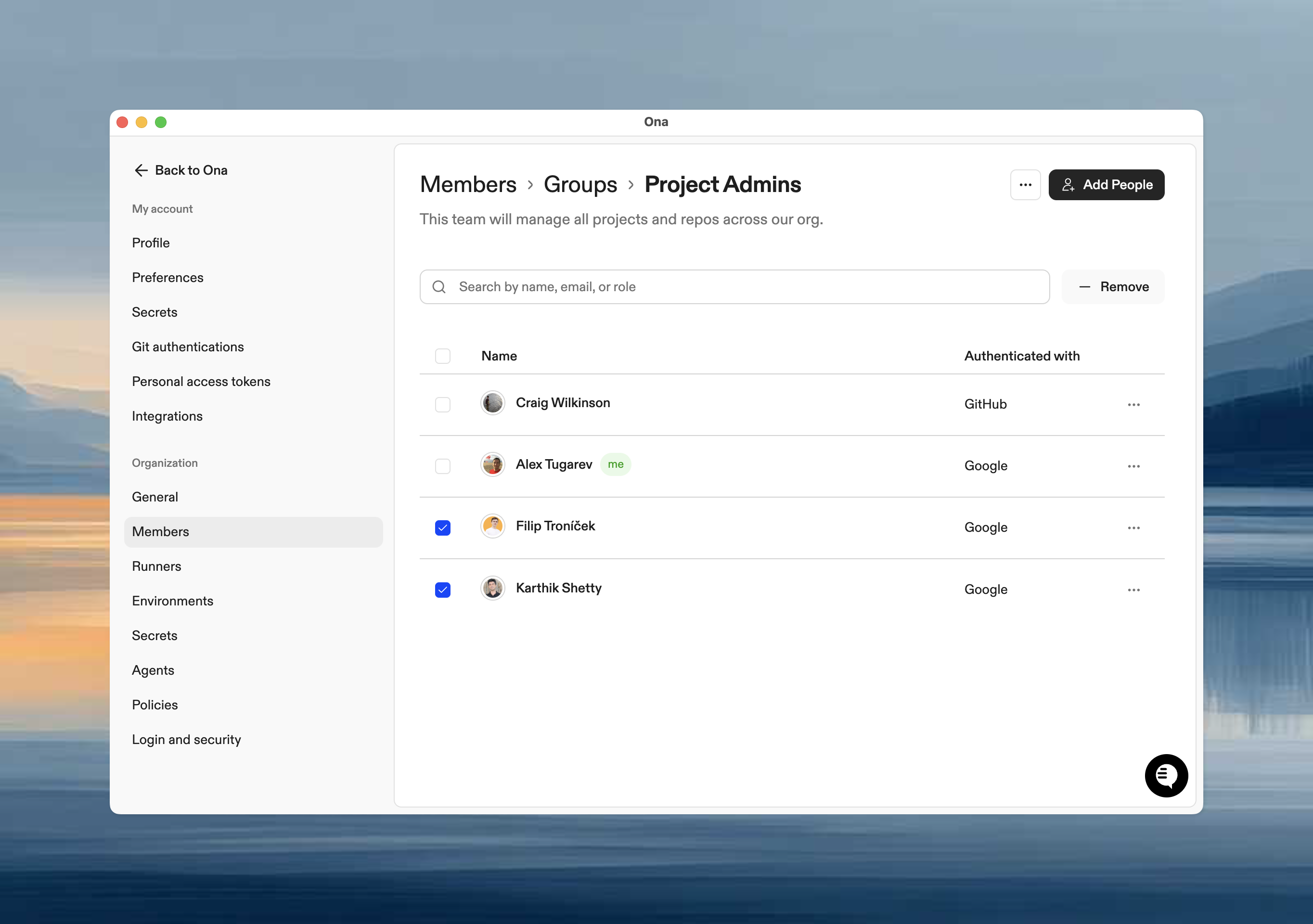Image resolution: width=1313 pixels, height=924 pixels.
Task: Open the row actions dropdown for Filip Troníček
Action: pyautogui.click(x=1134, y=528)
